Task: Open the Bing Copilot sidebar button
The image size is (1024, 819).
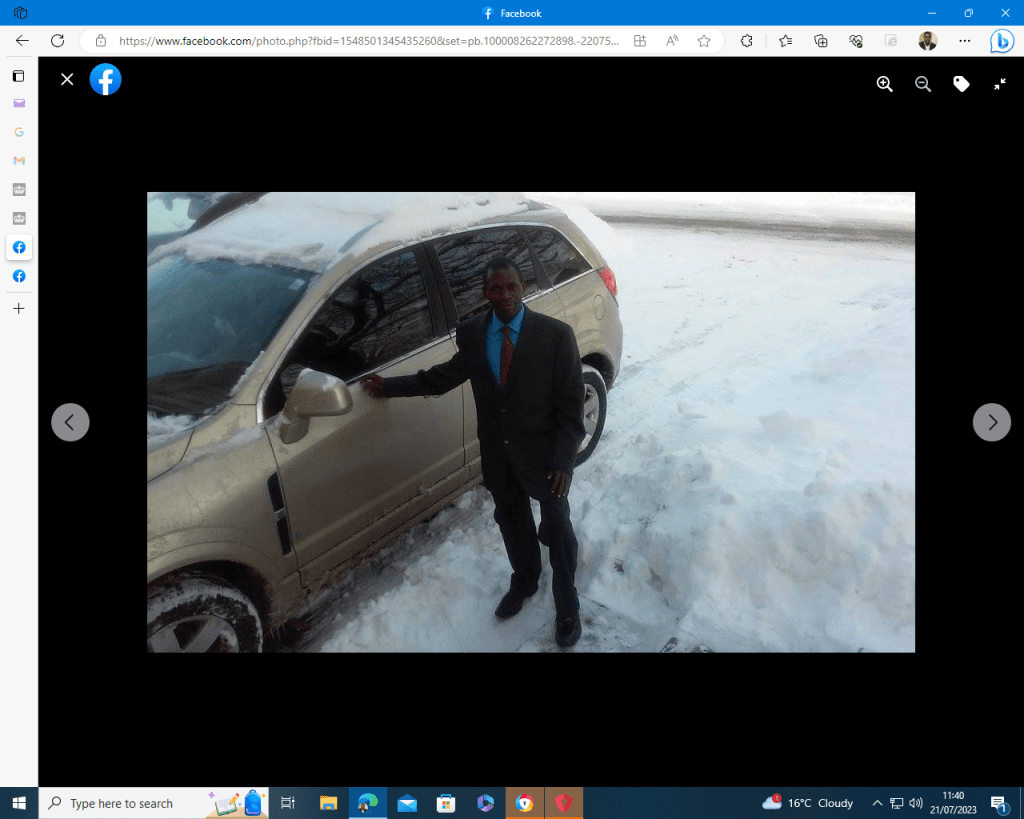Action: pos(1001,41)
